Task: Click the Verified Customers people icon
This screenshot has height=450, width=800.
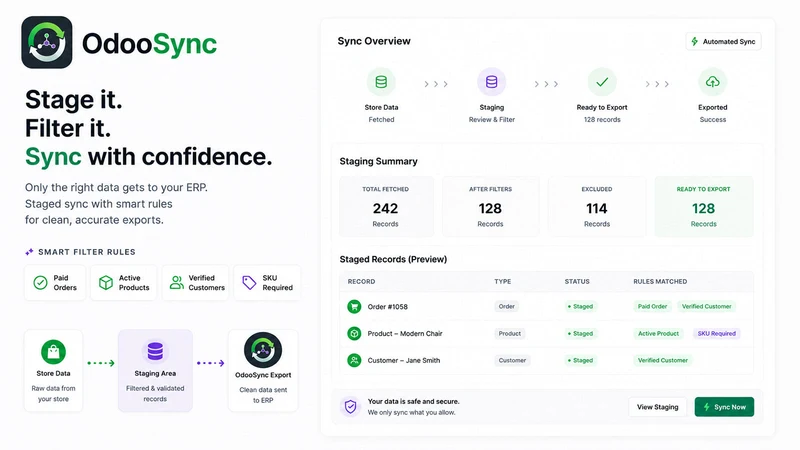Action: pos(177,283)
